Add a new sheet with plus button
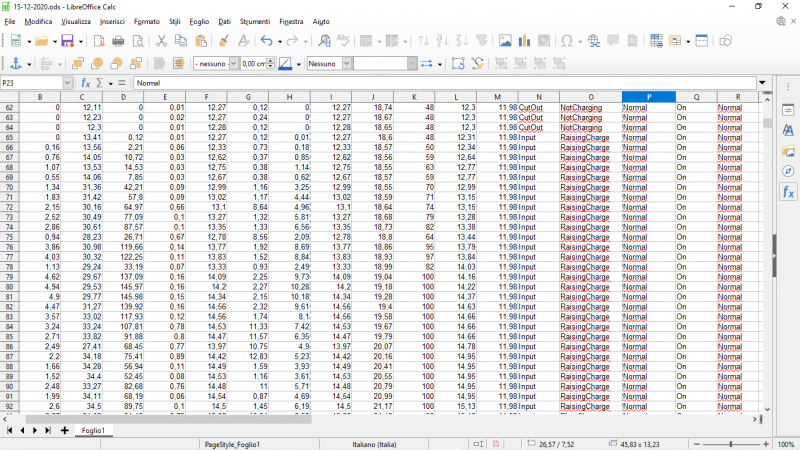Image resolution: width=800 pixels, height=450 pixels. [x=65, y=430]
